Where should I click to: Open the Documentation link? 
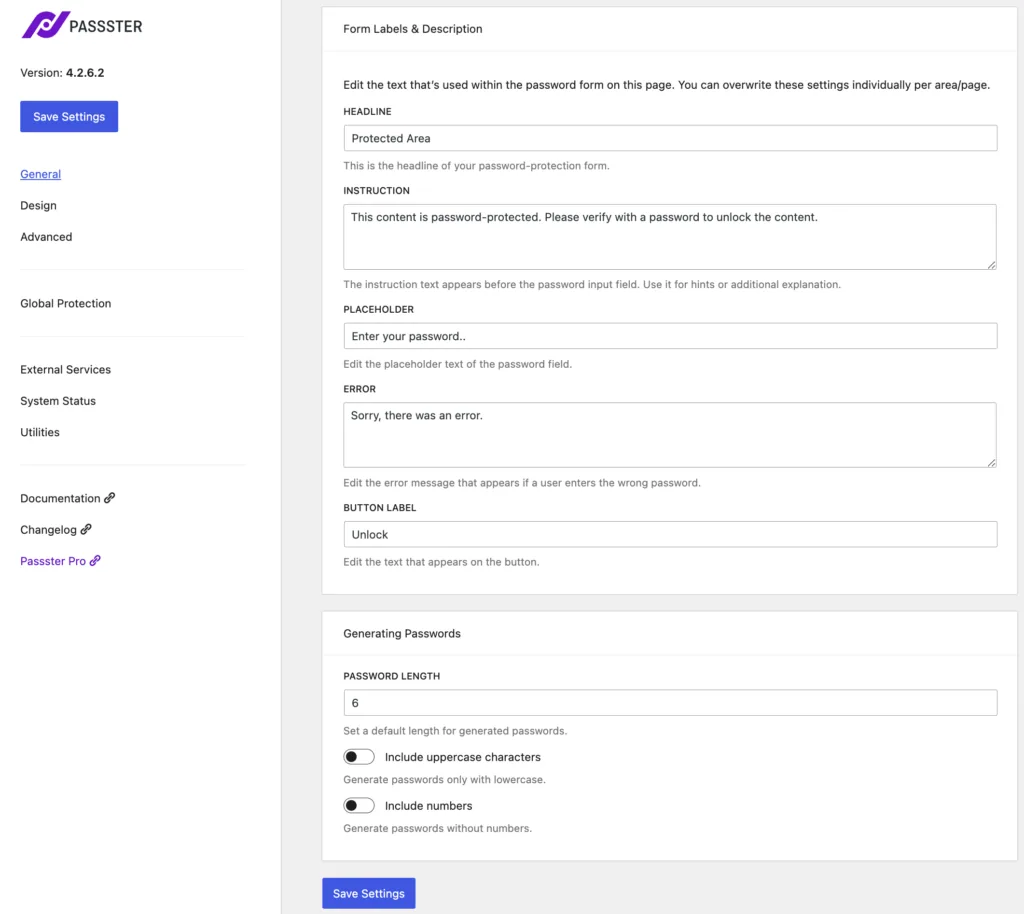(60, 498)
